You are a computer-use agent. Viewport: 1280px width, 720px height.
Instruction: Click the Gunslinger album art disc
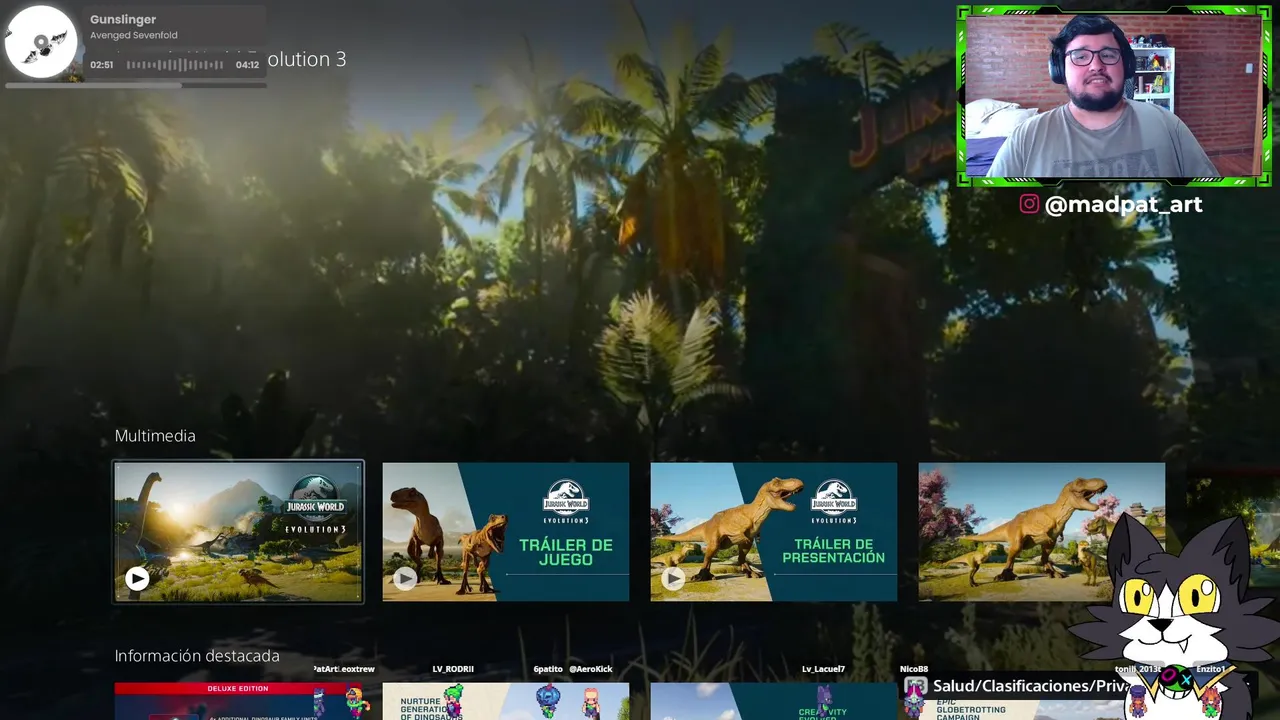point(41,42)
